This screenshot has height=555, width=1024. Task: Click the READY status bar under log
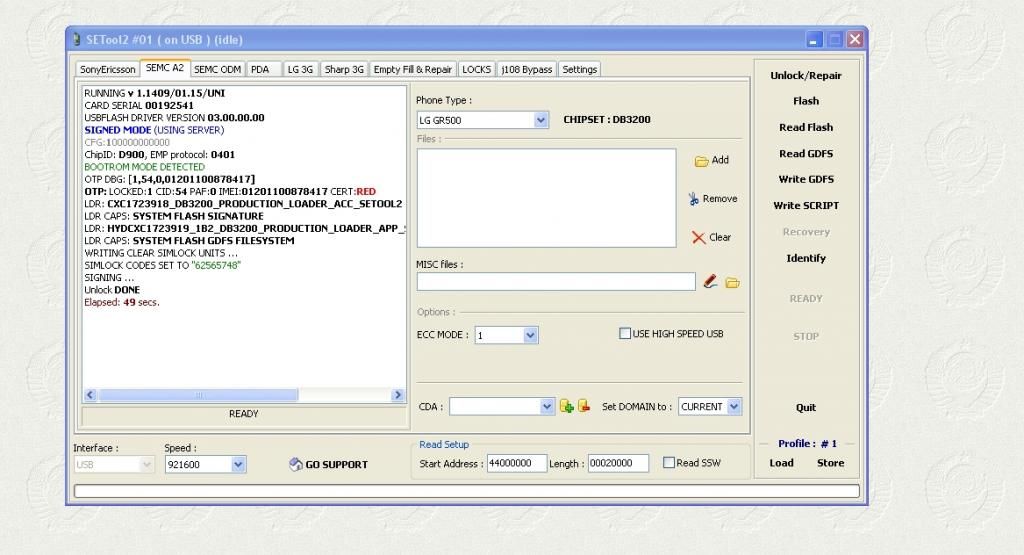coord(244,414)
